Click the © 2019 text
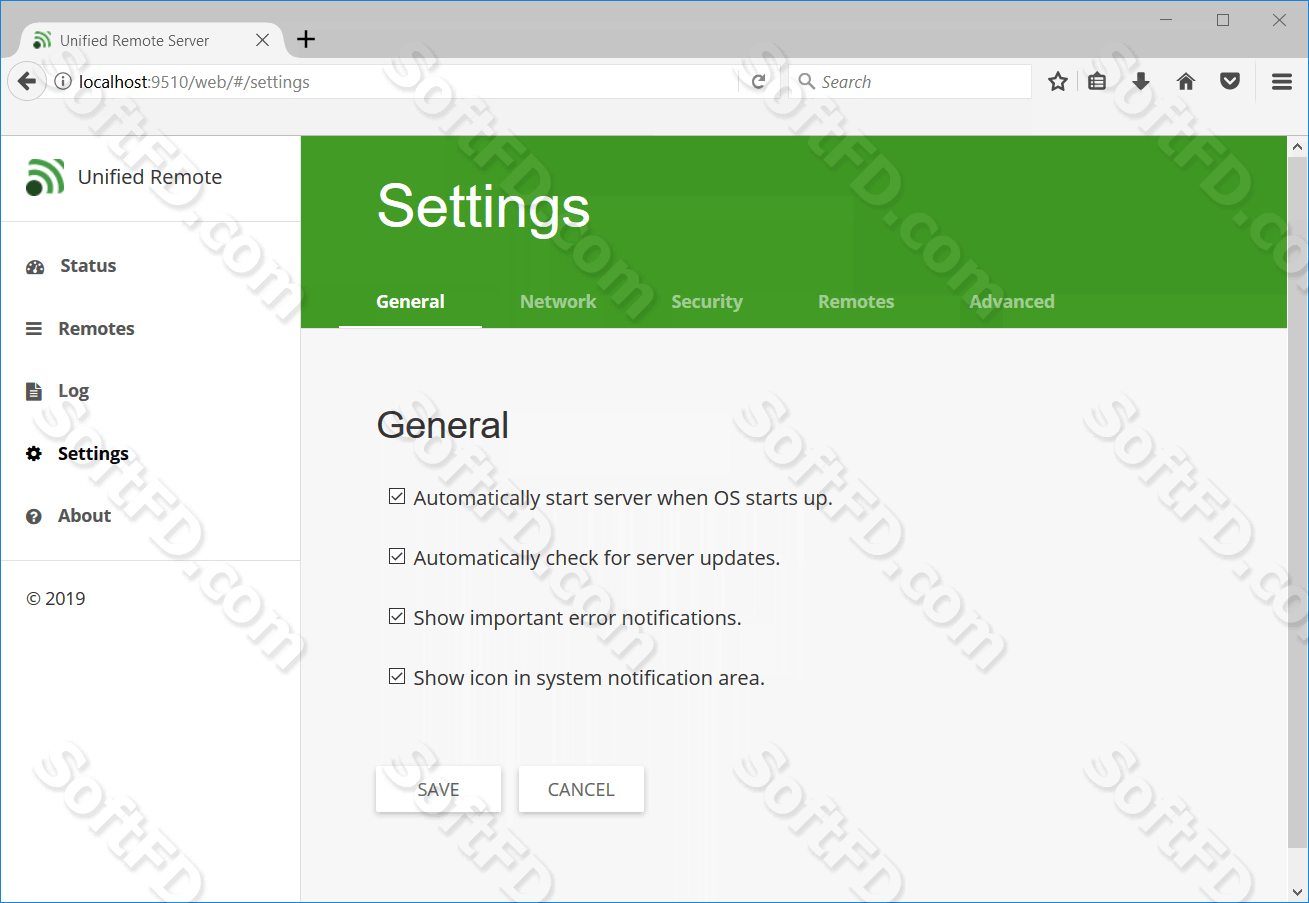The image size is (1309, 903). click(56, 599)
